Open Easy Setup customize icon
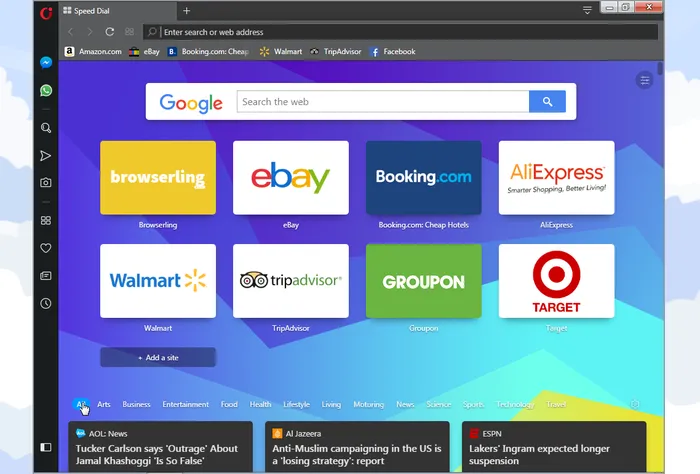 (645, 80)
